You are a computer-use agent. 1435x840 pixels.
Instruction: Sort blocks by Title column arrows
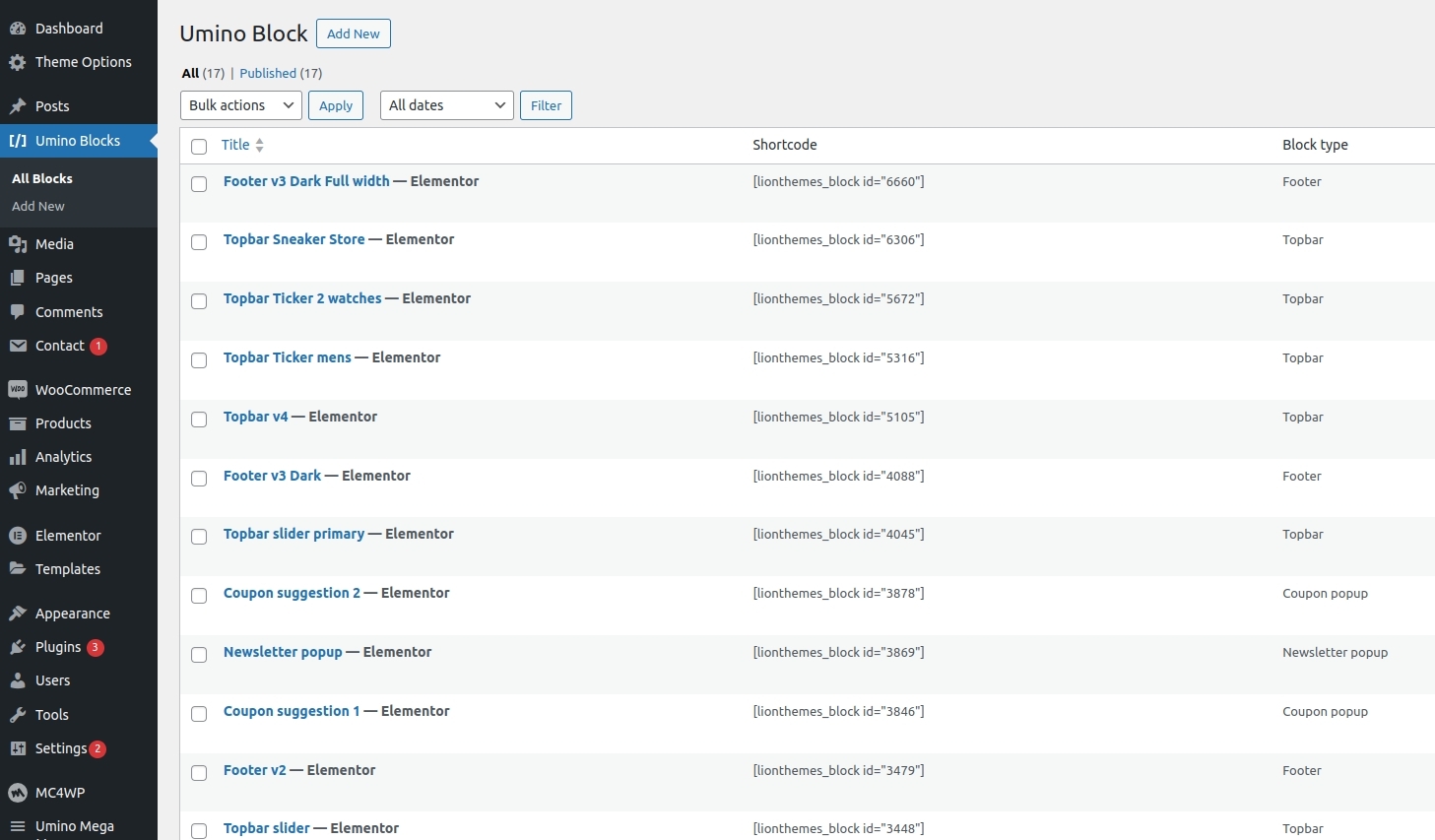(259, 145)
